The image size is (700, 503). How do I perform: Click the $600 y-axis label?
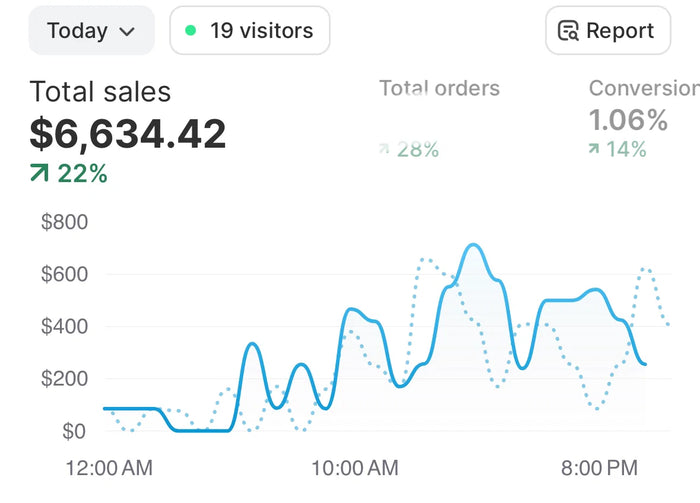click(x=64, y=274)
